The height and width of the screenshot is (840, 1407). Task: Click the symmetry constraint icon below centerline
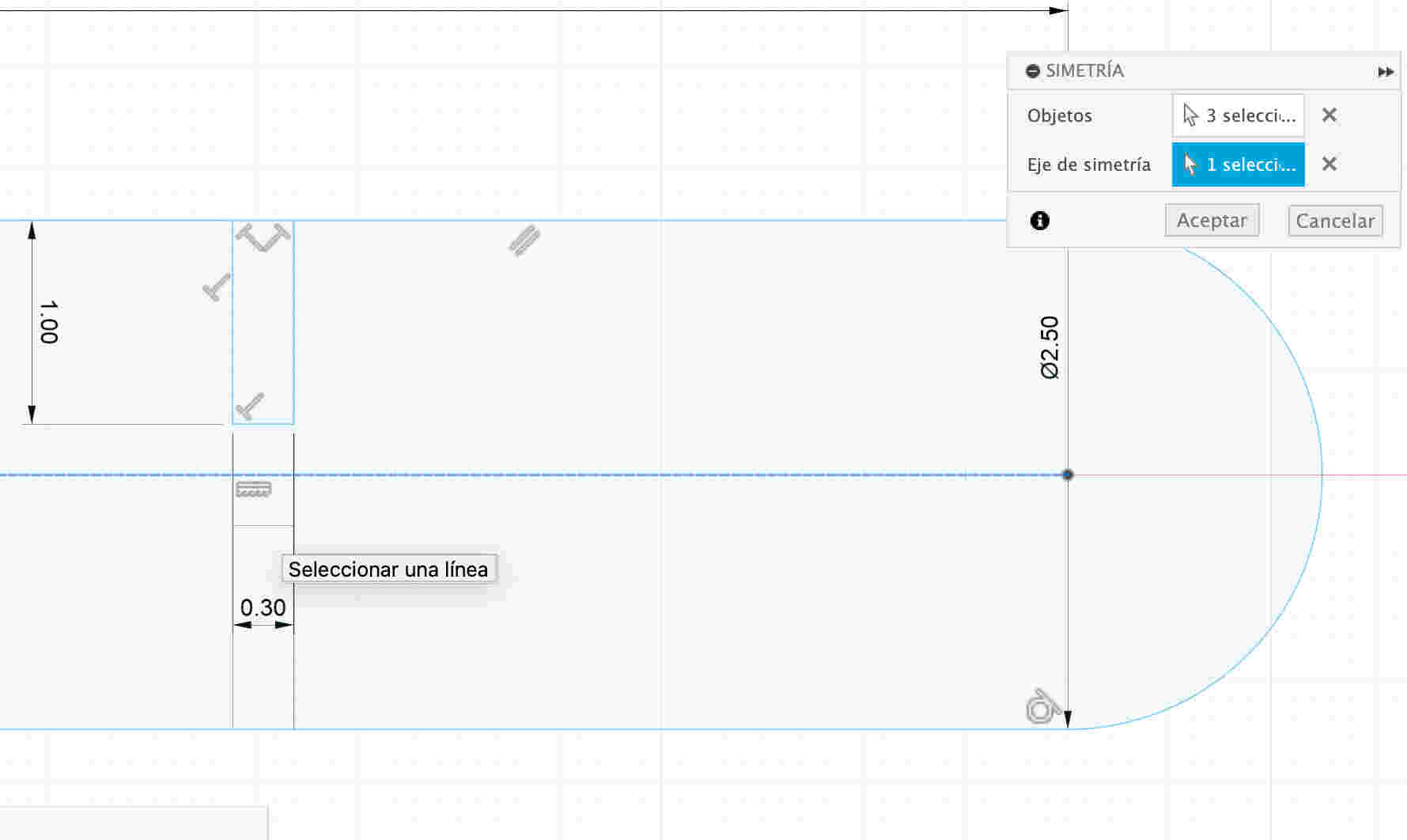[x=253, y=490]
